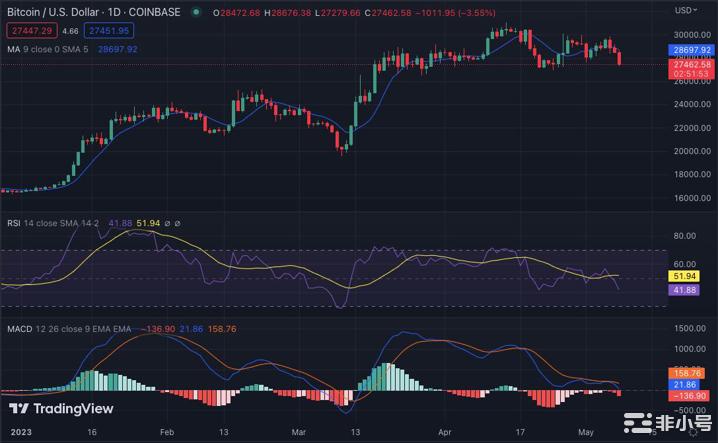Click the blue buy price 27451.95 button

[109, 31]
